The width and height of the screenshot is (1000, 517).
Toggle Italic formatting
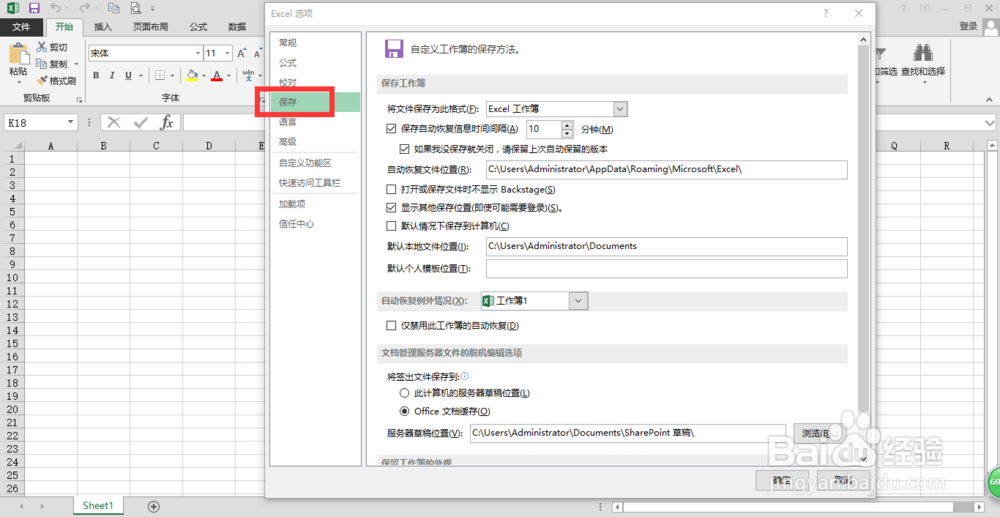tap(112, 75)
